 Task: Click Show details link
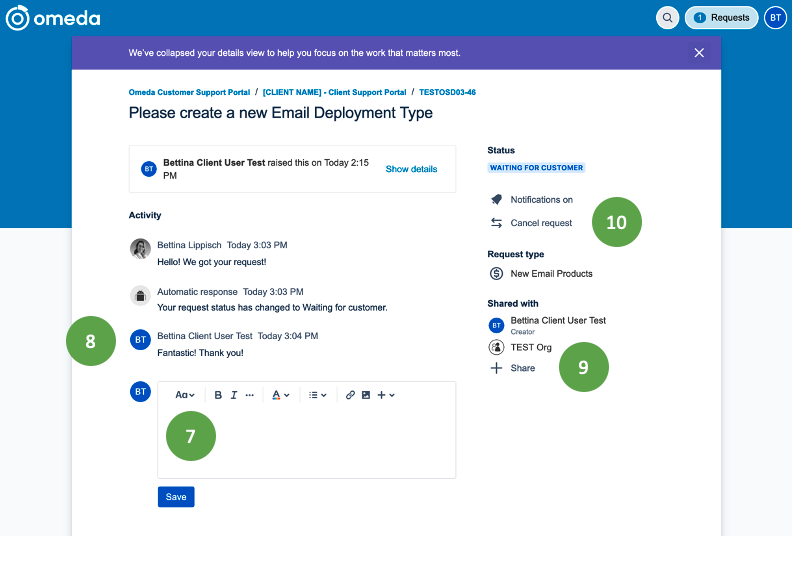(411, 169)
